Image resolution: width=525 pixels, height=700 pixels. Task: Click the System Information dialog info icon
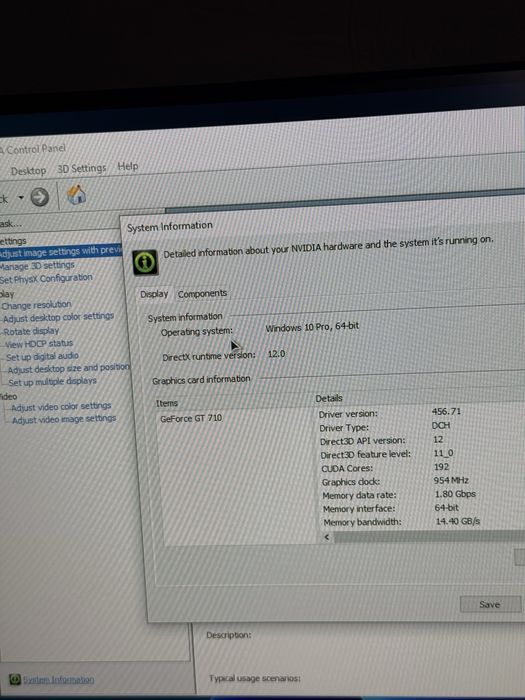(145, 262)
